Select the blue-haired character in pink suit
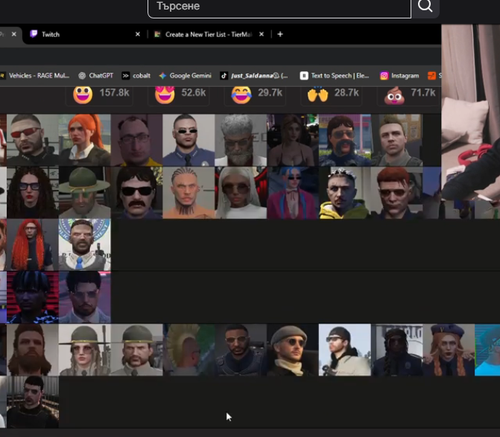Screen dimensions: 500x437 [x=293, y=192]
